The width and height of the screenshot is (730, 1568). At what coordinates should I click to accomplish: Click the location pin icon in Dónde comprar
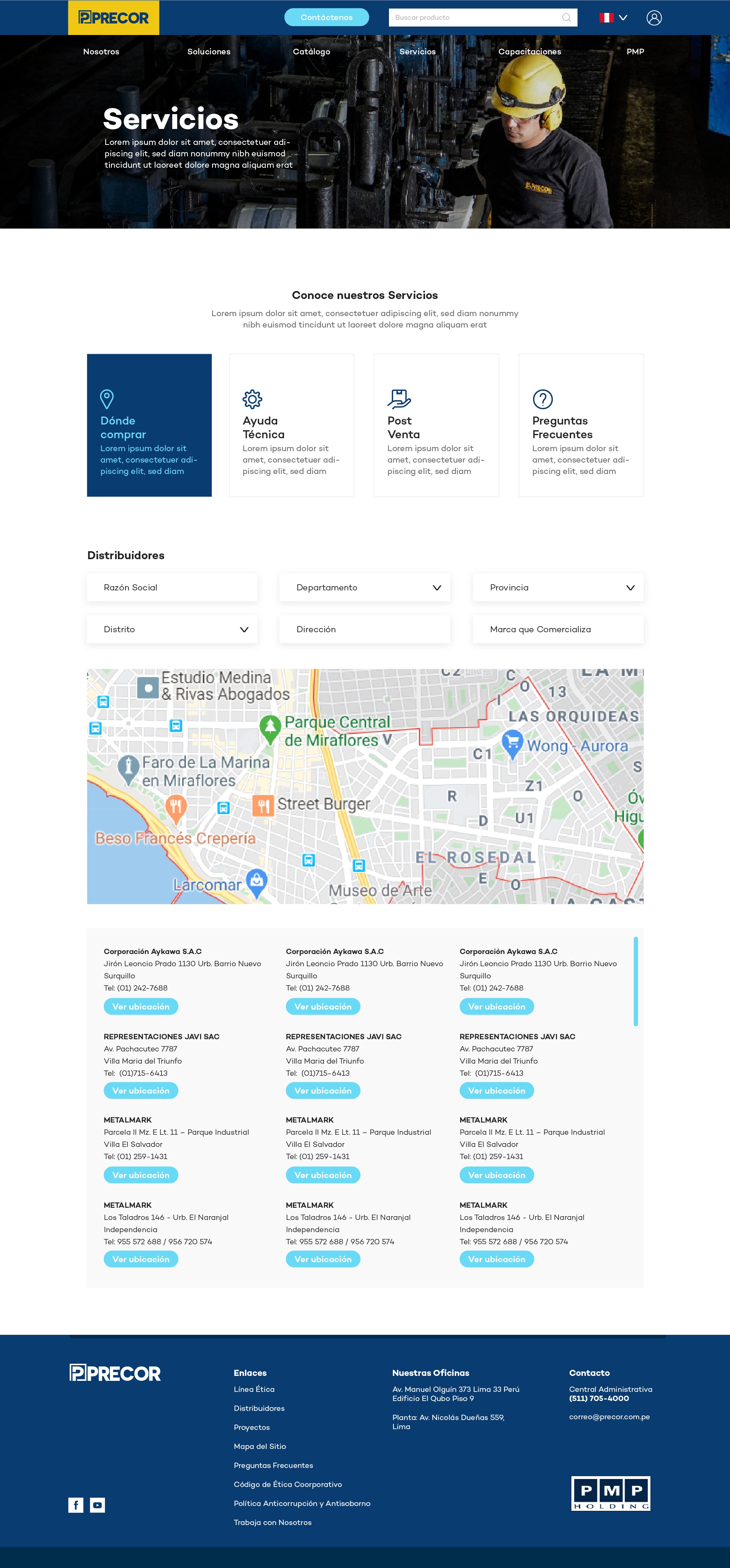click(x=106, y=399)
